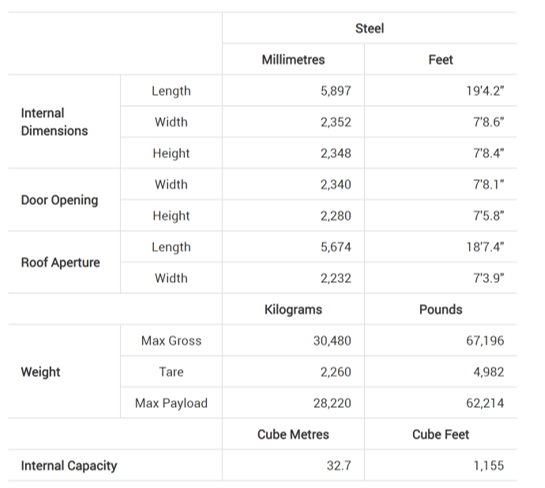
Task: Click the Internal Dimensions row label
Action: click(x=54, y=122)
